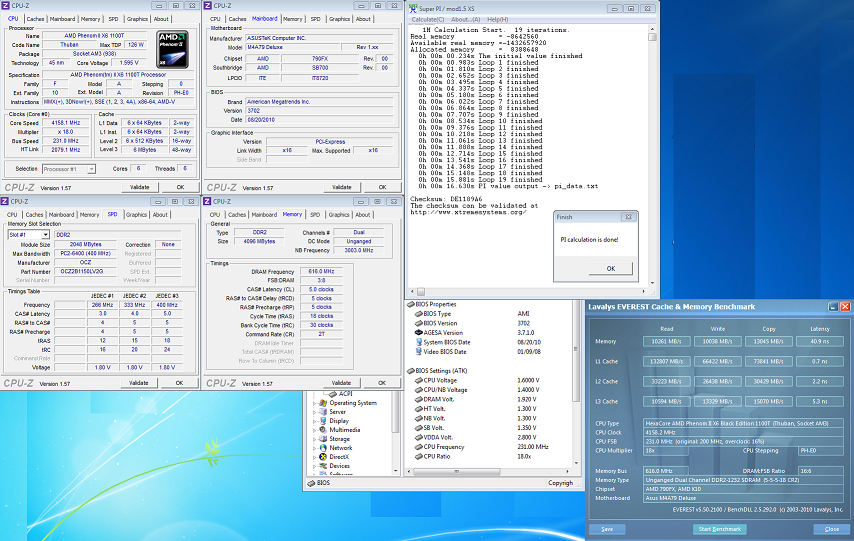Viewport: 854px width, 541px height.
Task: Click the Network globe icon in EVEREST tree
Action: coord(323,448)
